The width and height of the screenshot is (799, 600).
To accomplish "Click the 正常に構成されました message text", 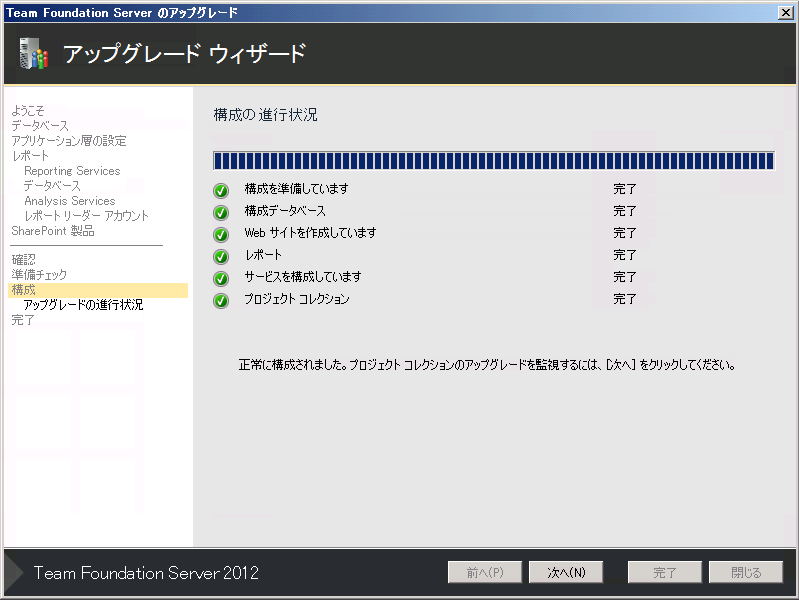I will click(x=487, y=365).
